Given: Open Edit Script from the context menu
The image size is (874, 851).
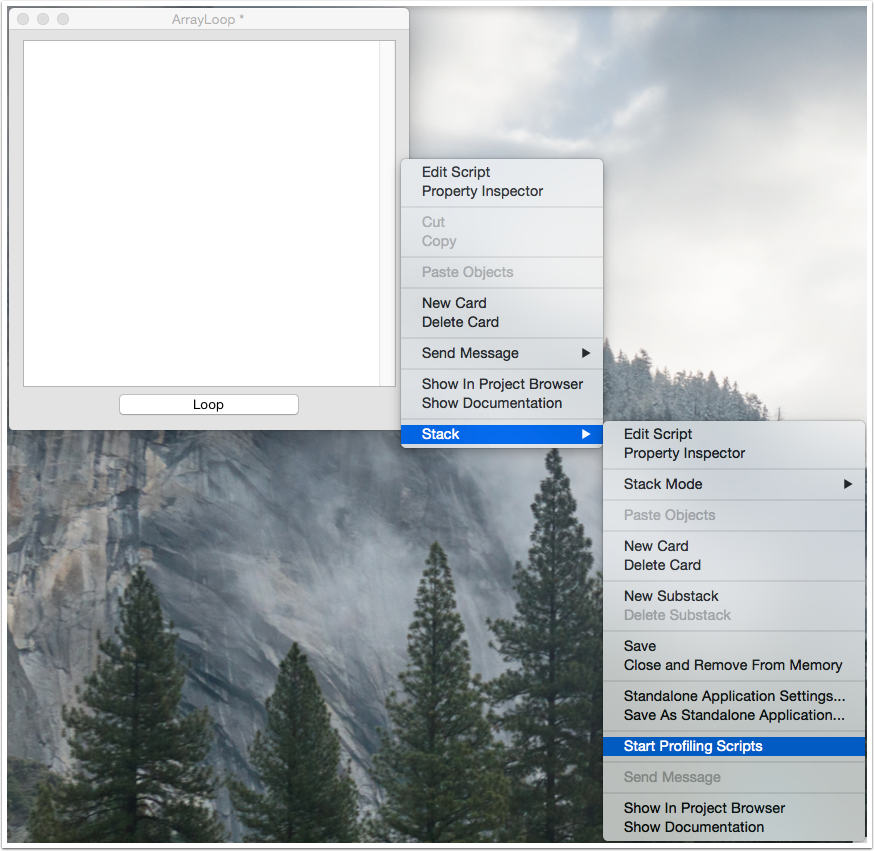Looking at the screenshot, I should point(455,172).
